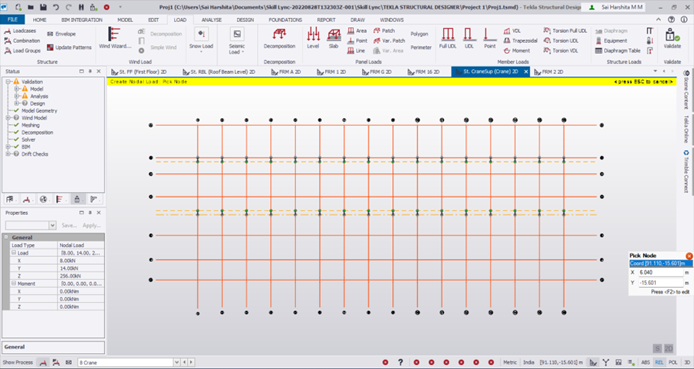Edit the X coordinate field in Pick Node
The width and height of the screenshot is (694, 369).
click(661, 273)
